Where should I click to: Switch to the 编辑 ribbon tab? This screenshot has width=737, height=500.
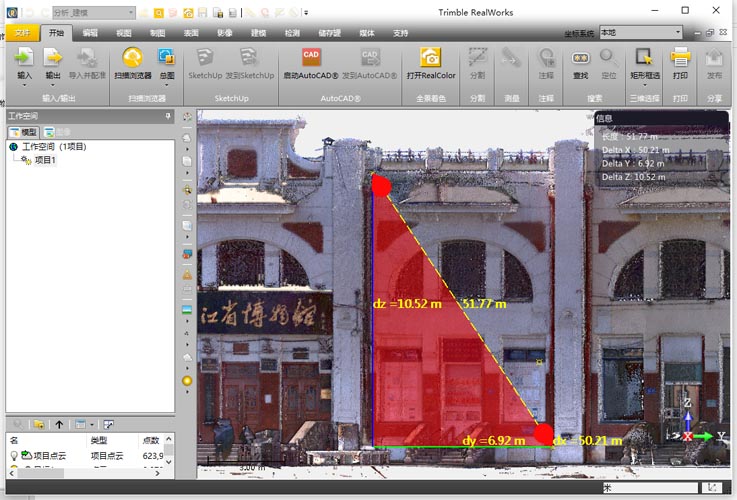point(90,33)
